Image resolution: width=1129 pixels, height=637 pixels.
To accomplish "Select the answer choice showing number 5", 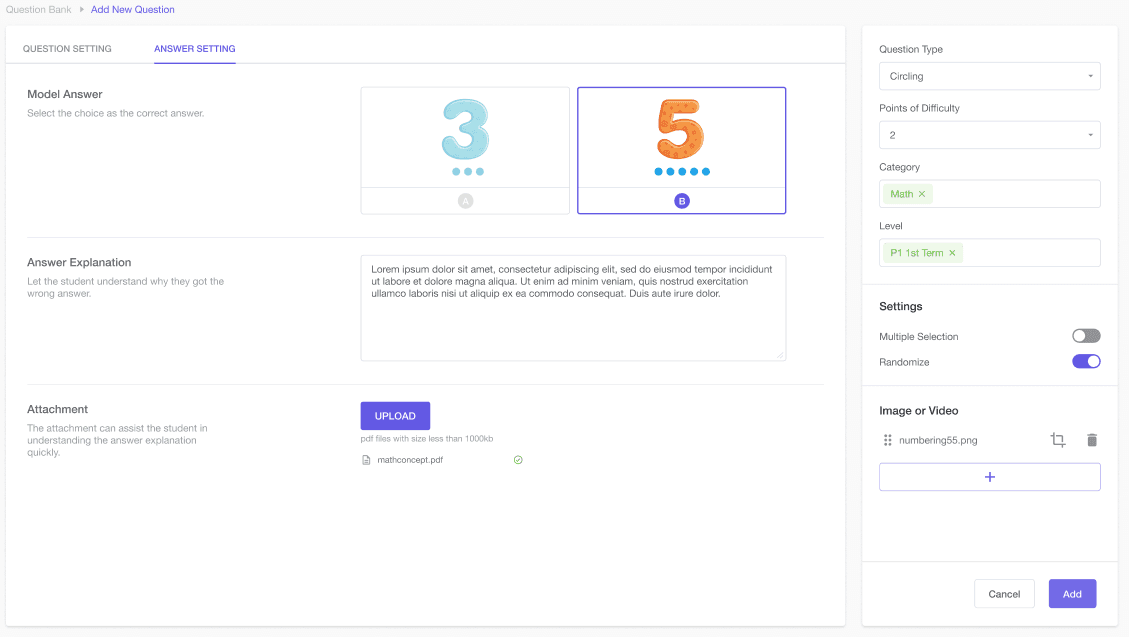I will 681,150.
